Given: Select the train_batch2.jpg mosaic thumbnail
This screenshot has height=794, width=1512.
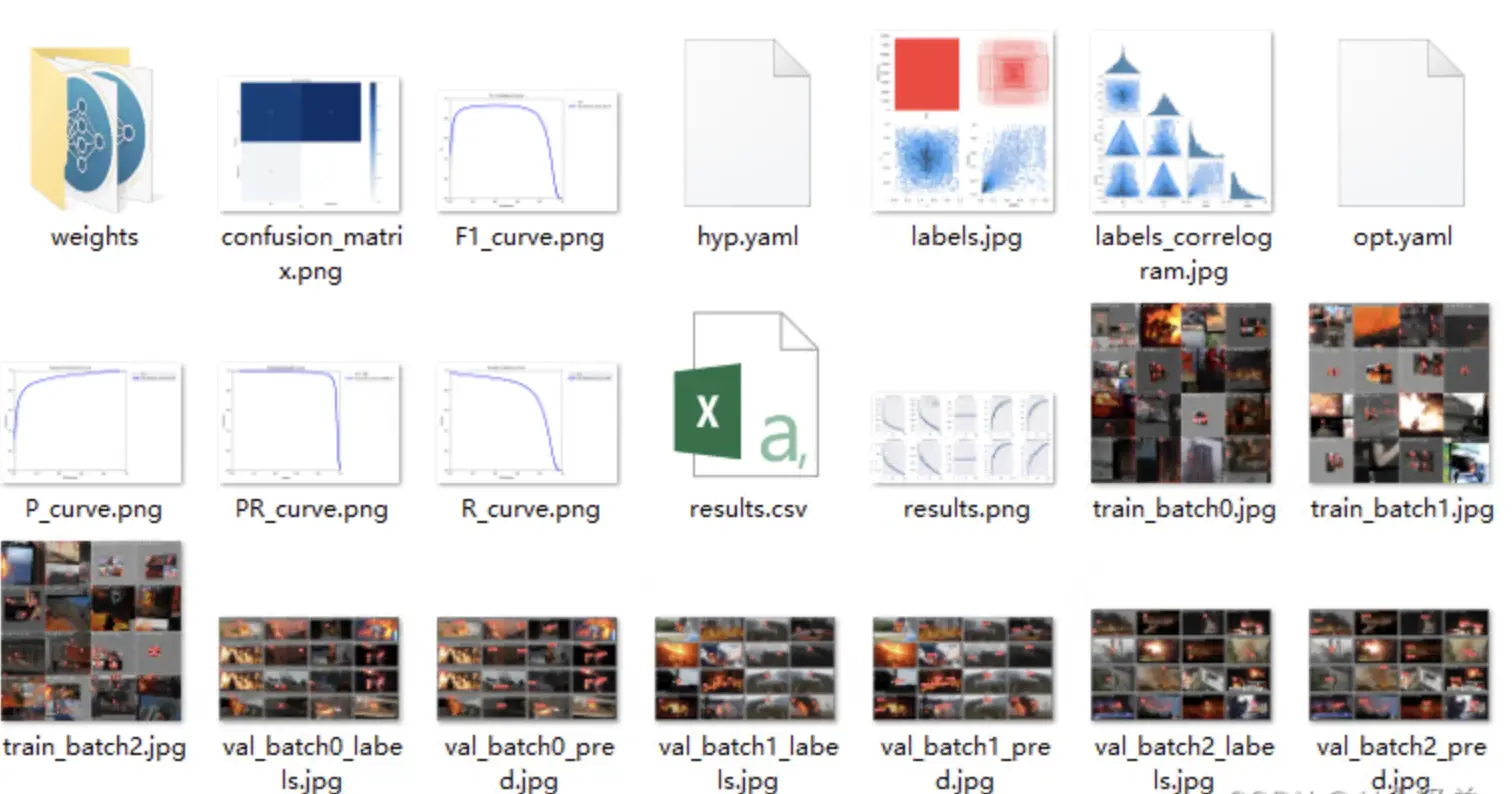Looking at the screenshot, I should 92,631.
